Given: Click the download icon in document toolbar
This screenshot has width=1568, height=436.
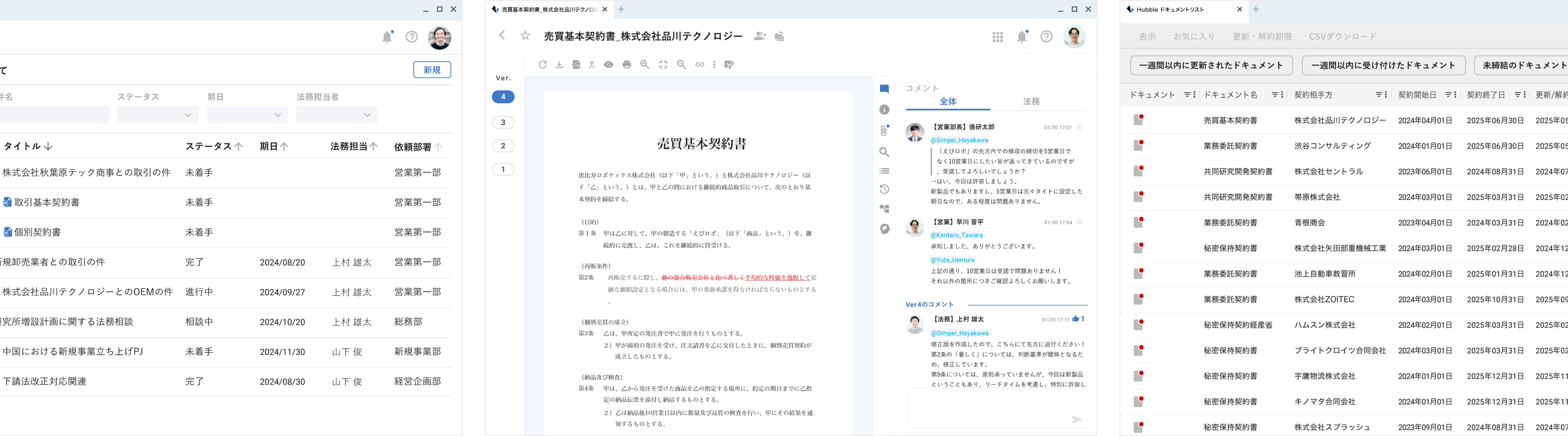Looking at the screenshot, I should pos(559,65).
